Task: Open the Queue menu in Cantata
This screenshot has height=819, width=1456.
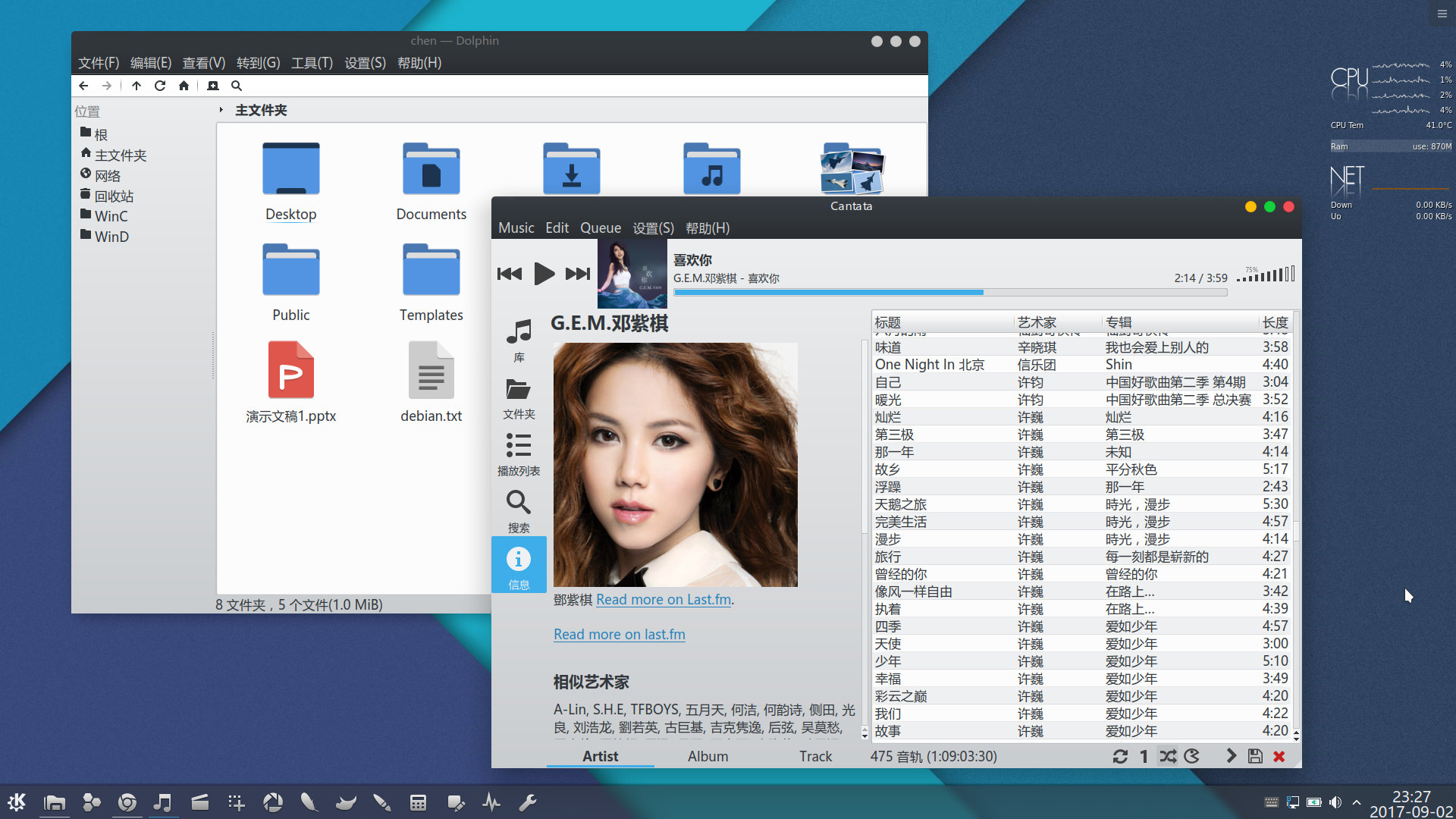Action: click(x=601, y=227)
